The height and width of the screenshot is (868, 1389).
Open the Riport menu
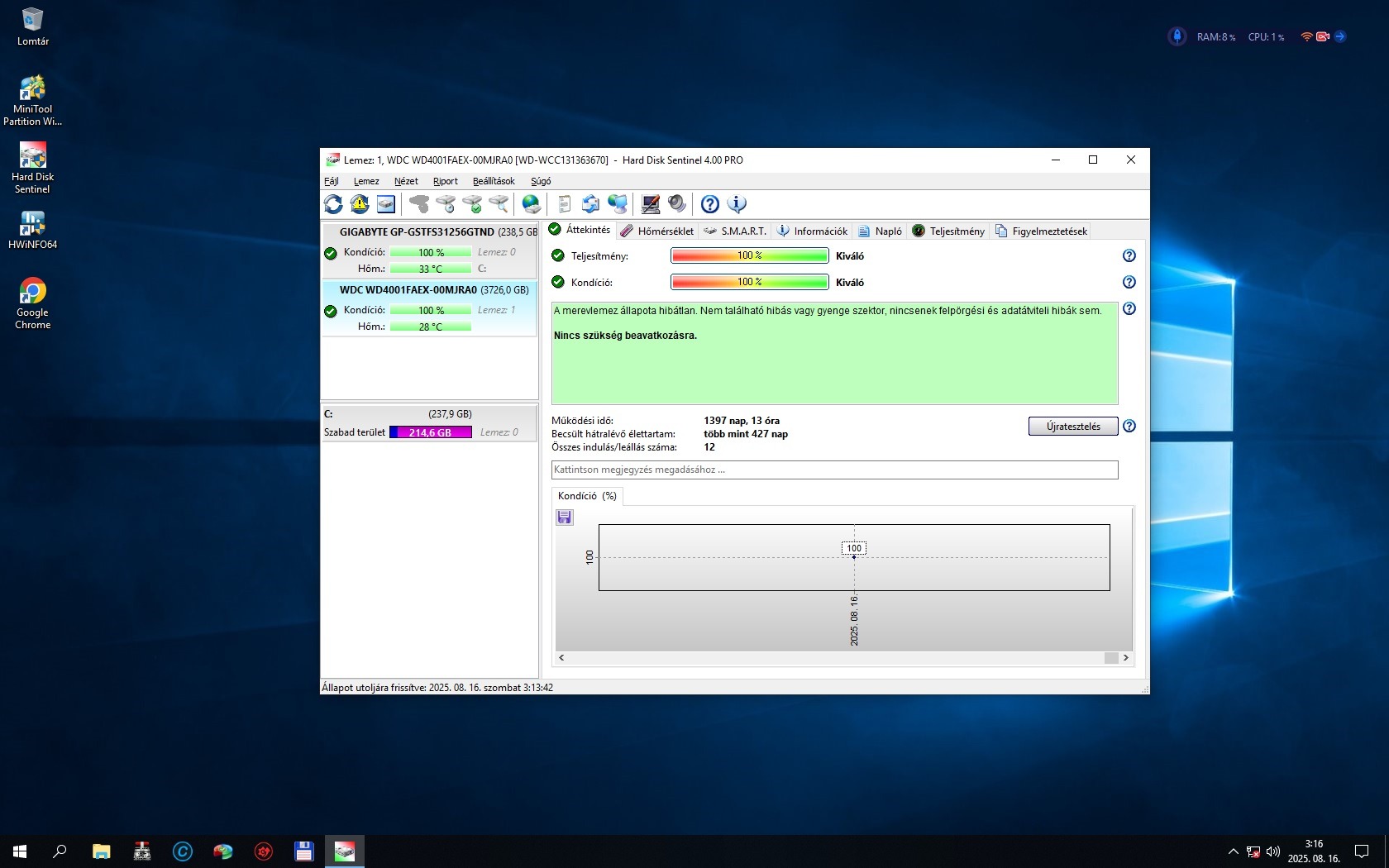[445, 181]
